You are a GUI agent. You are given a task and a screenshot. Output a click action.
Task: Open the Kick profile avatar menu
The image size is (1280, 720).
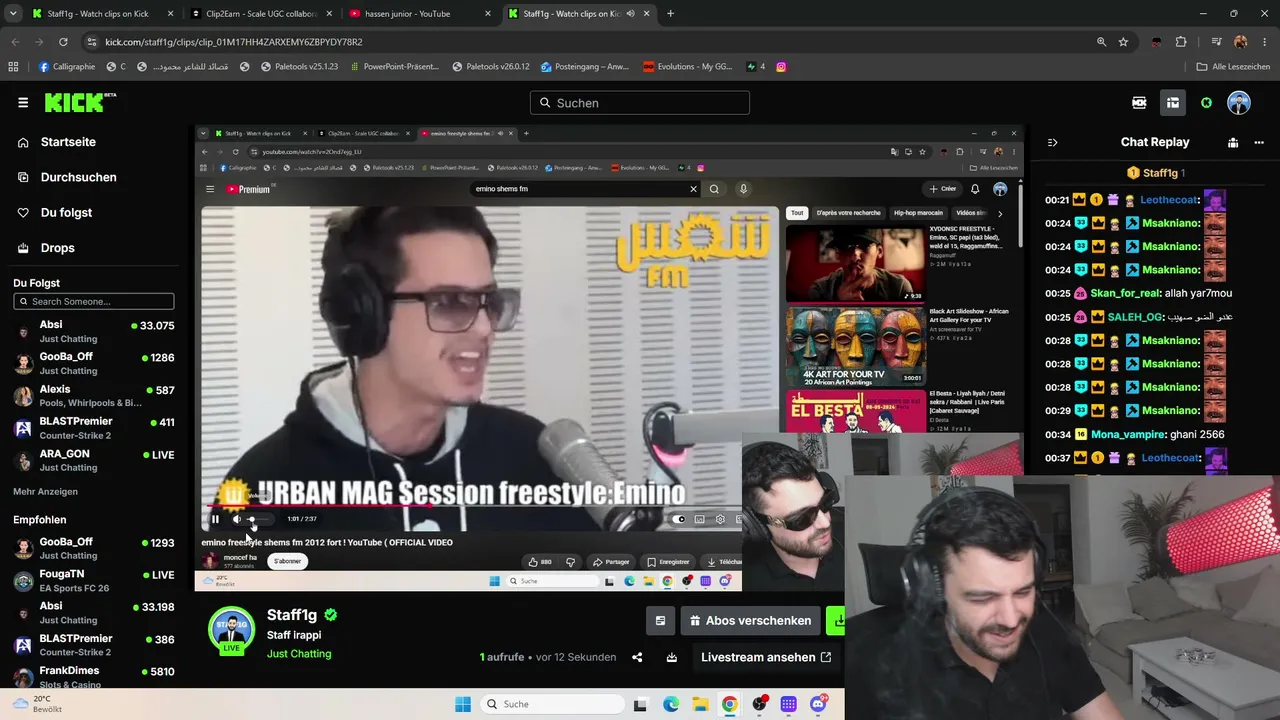(x=1239, y=103)
